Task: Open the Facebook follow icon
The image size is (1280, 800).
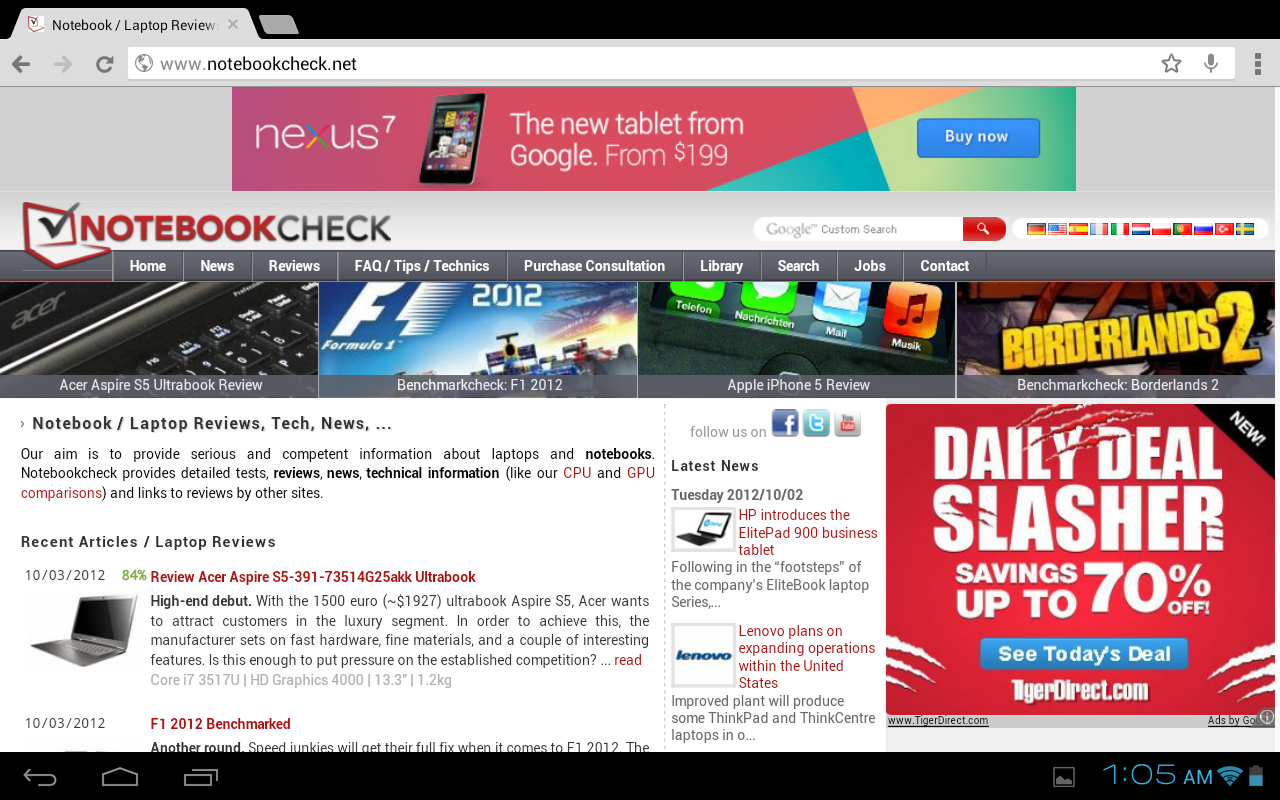Action: coord(785,423)
